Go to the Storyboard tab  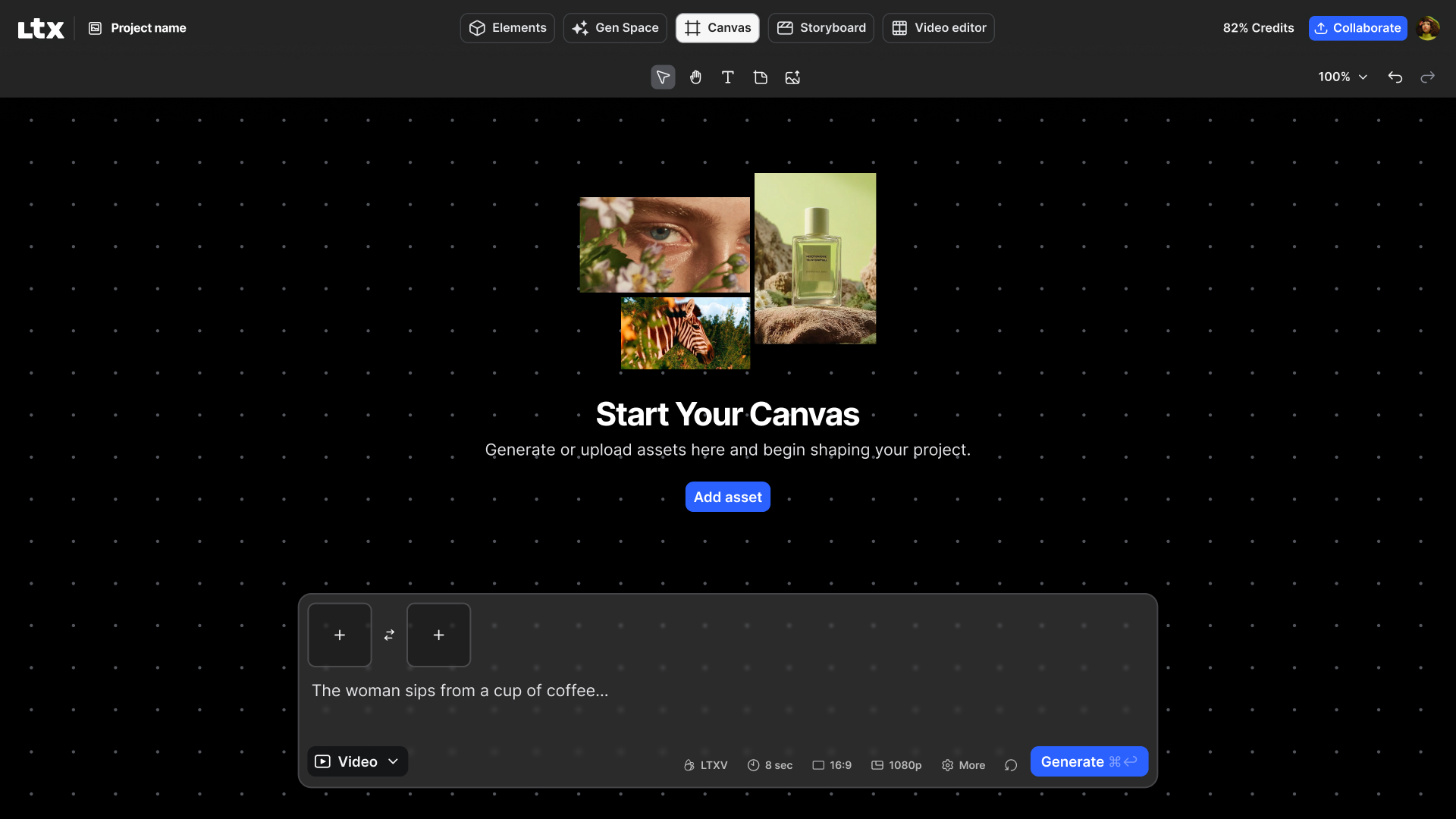821,28
